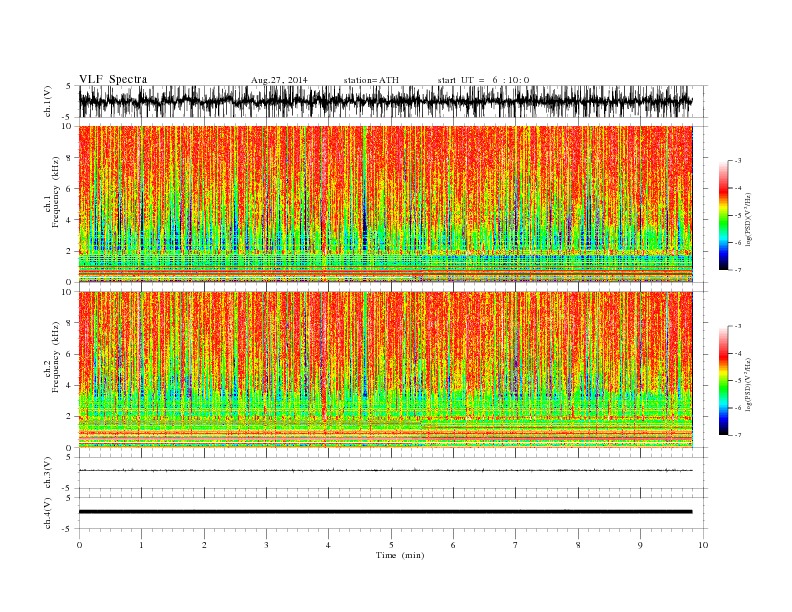The width and height of the screenshot is (792, 612).
Task: Click the ch.1 spectrogram color scale bar
Action: point(723,215)
